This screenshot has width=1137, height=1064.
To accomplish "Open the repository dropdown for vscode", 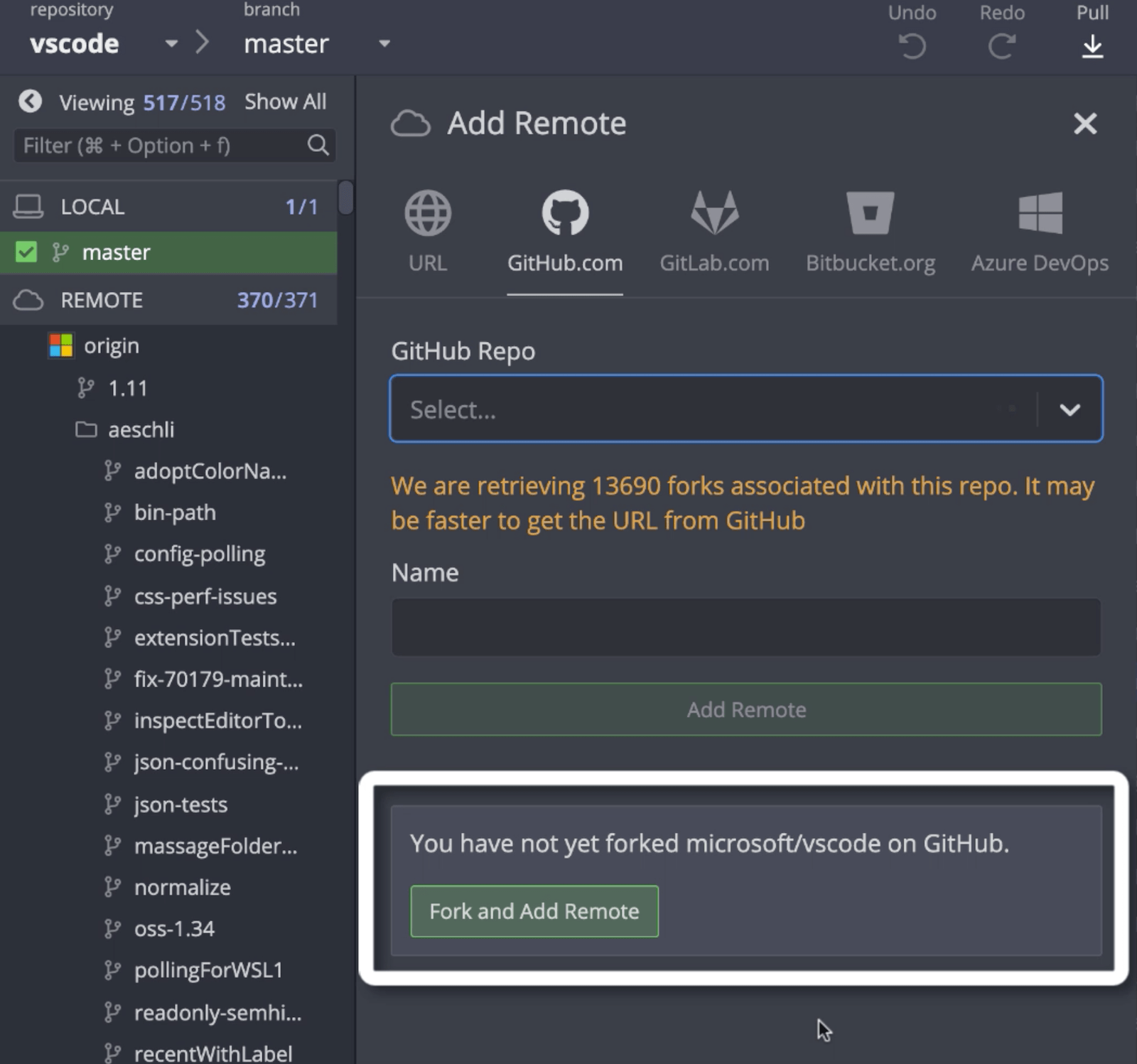I will (x=171, y=43).
